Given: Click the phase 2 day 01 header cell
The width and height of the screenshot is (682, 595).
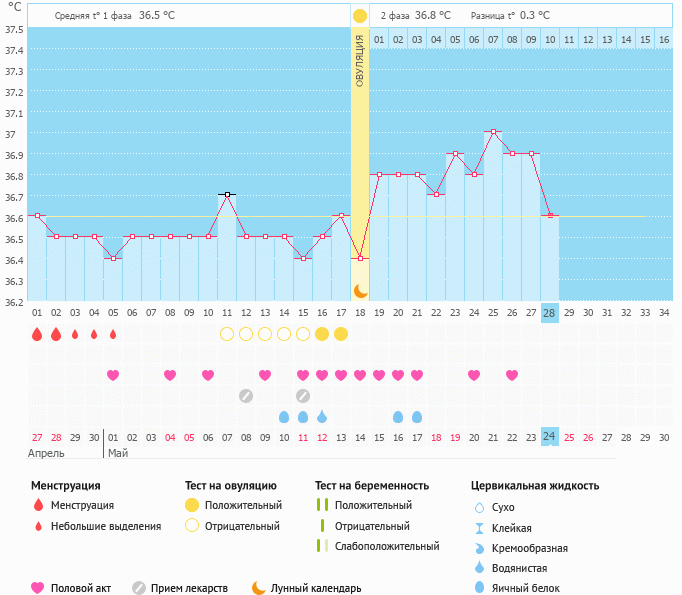Looking at the screenshot, I should click(x=379, y=40).
